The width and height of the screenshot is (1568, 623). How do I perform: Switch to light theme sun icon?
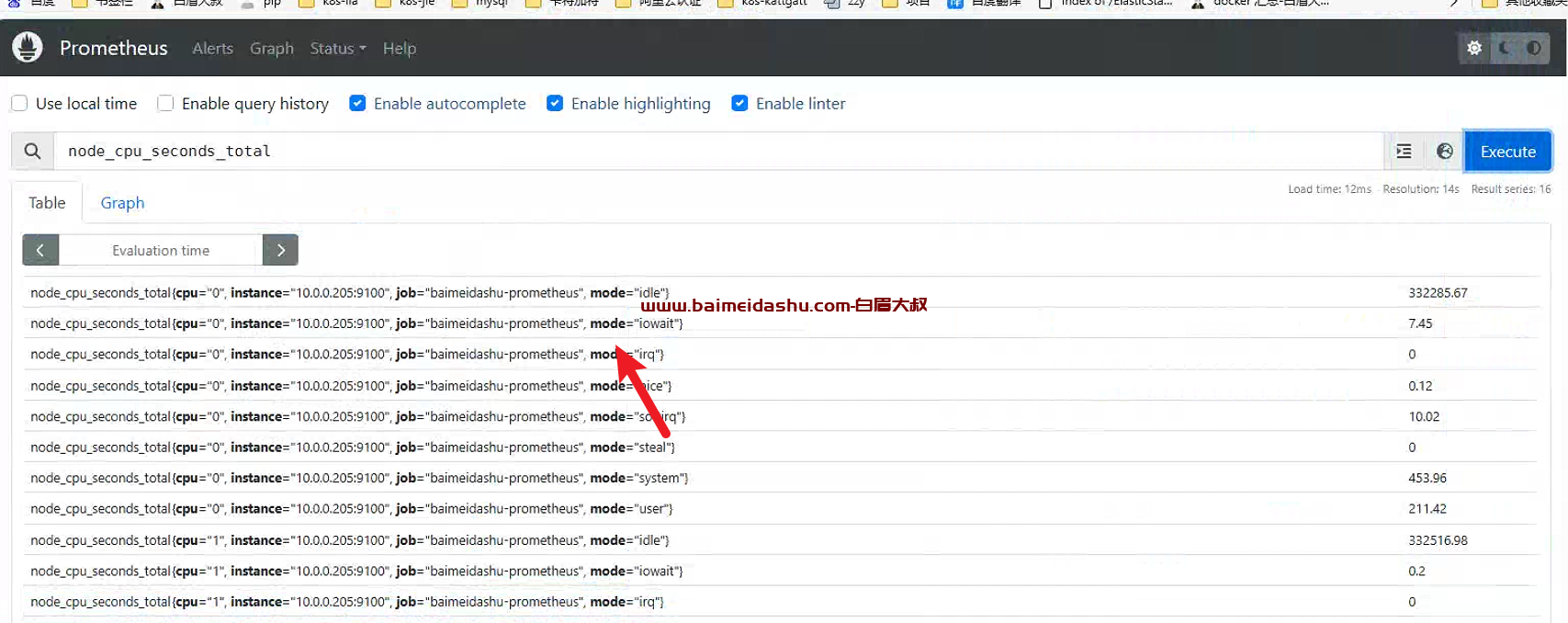coord(1474,48)
